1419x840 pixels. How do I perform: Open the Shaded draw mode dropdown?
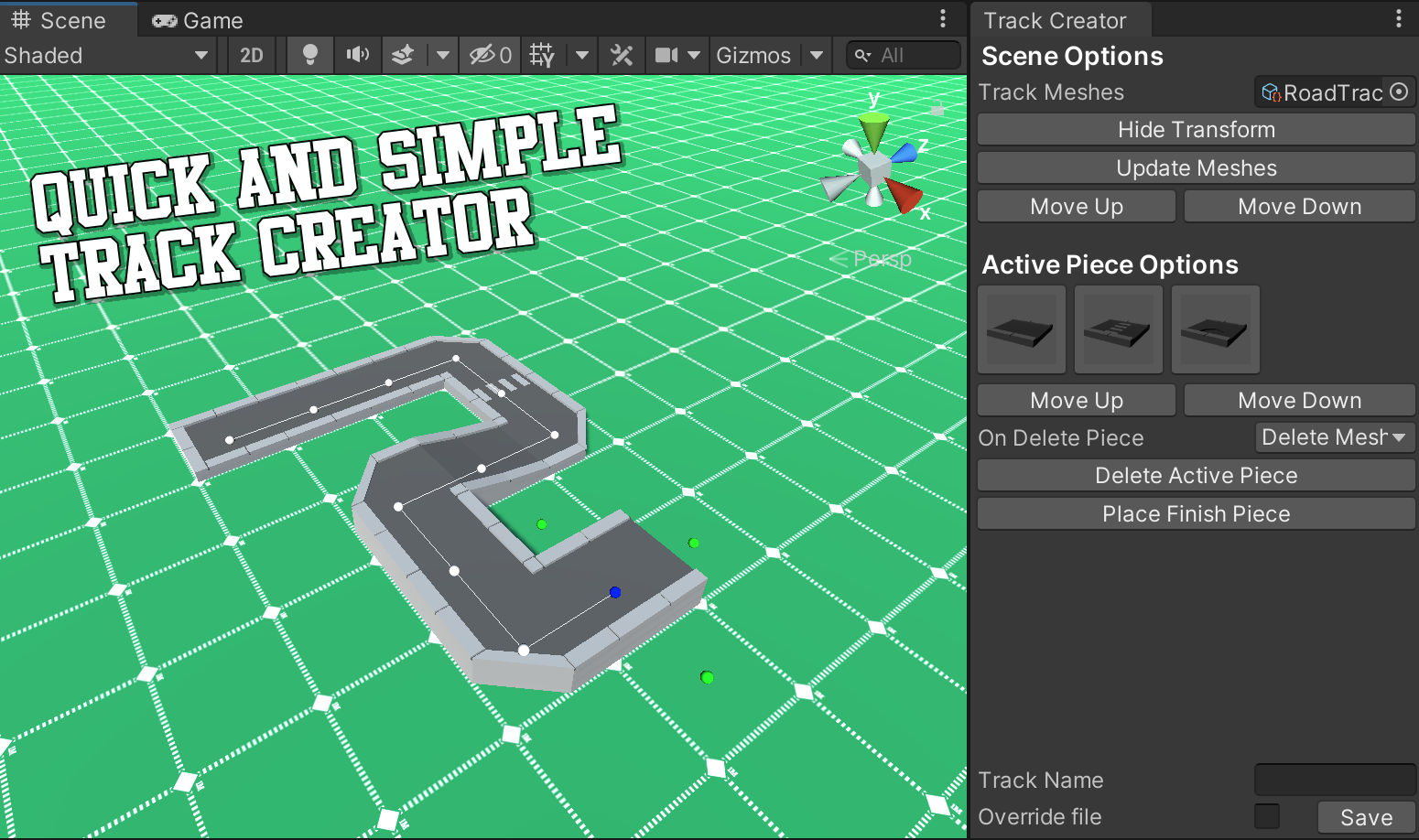(107, 56)
